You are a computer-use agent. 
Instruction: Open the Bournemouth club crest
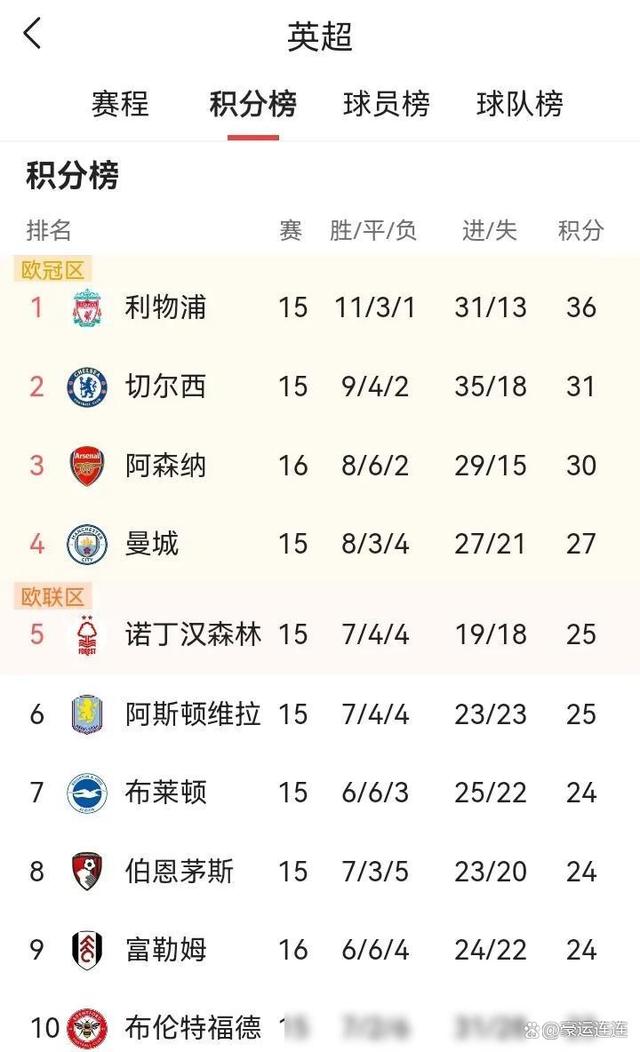point(87,872)
